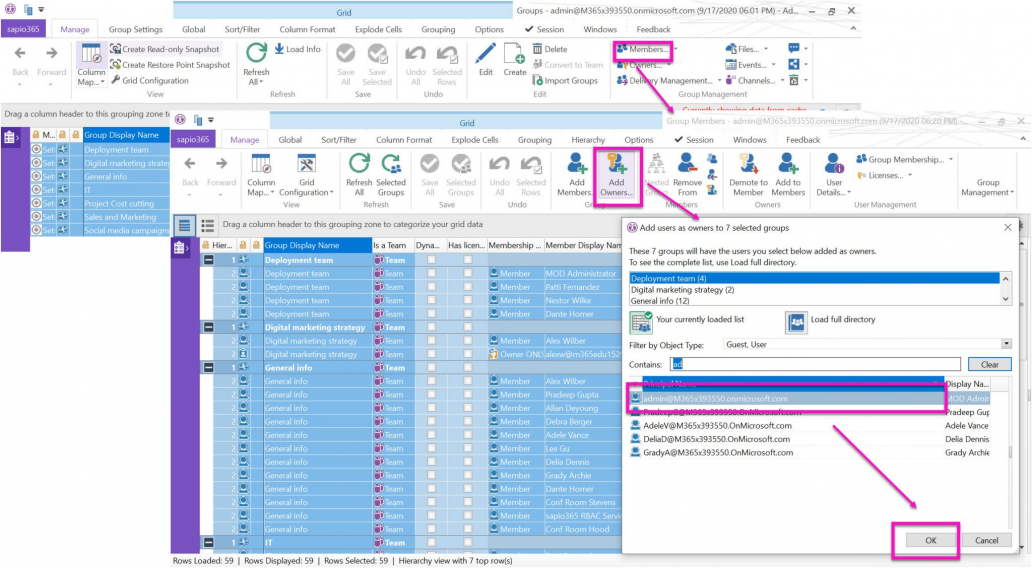This screenshot has width=1032, height=568.
Task: Open Filter by Object Type dropdown
Action: click(1006, 344)
